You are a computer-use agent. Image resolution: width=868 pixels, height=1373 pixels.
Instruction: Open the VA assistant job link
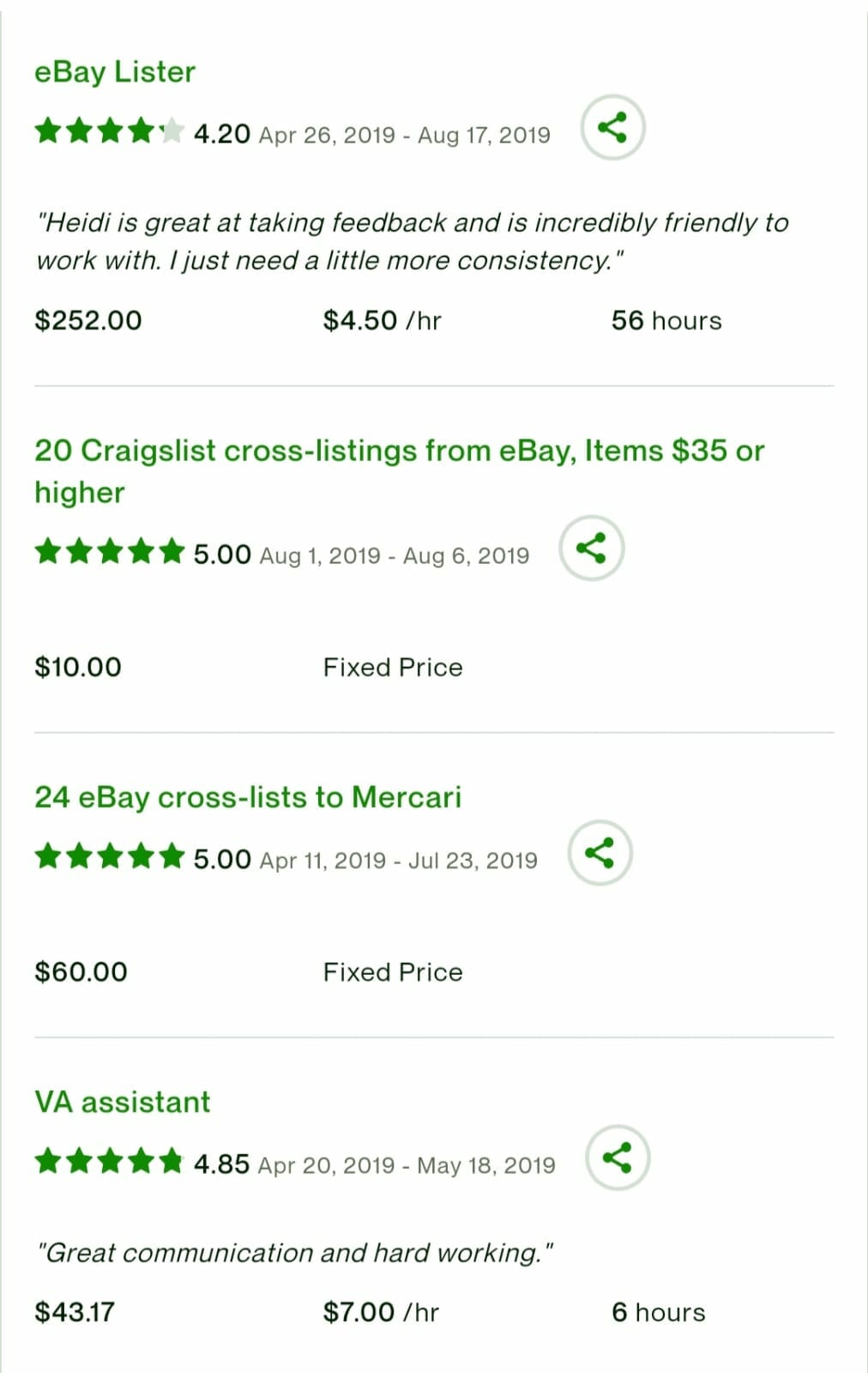(x=122, y=1102)
